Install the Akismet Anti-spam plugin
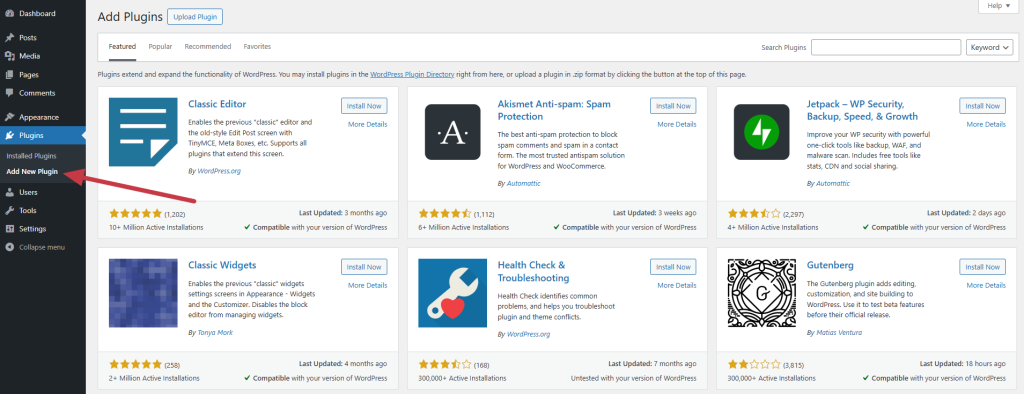The image size is (1024, 394). (673, 106)
